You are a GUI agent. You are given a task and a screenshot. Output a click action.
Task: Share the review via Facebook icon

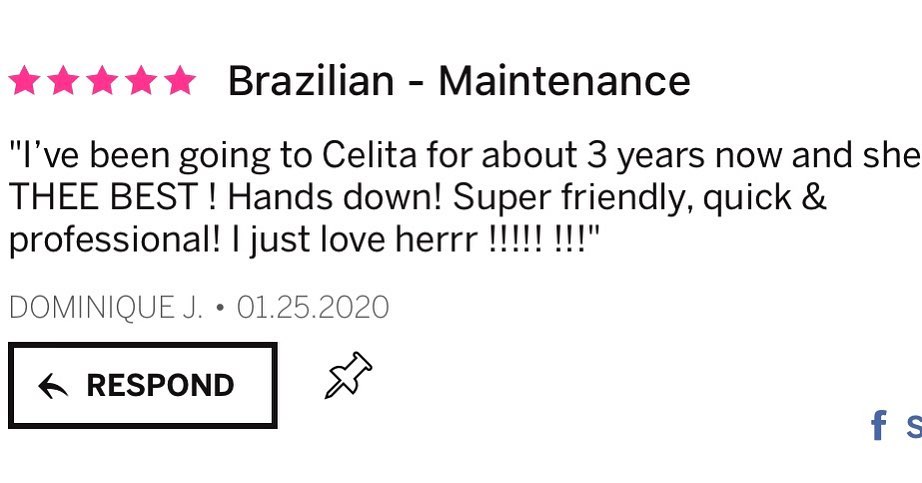[x=878, y=426]
